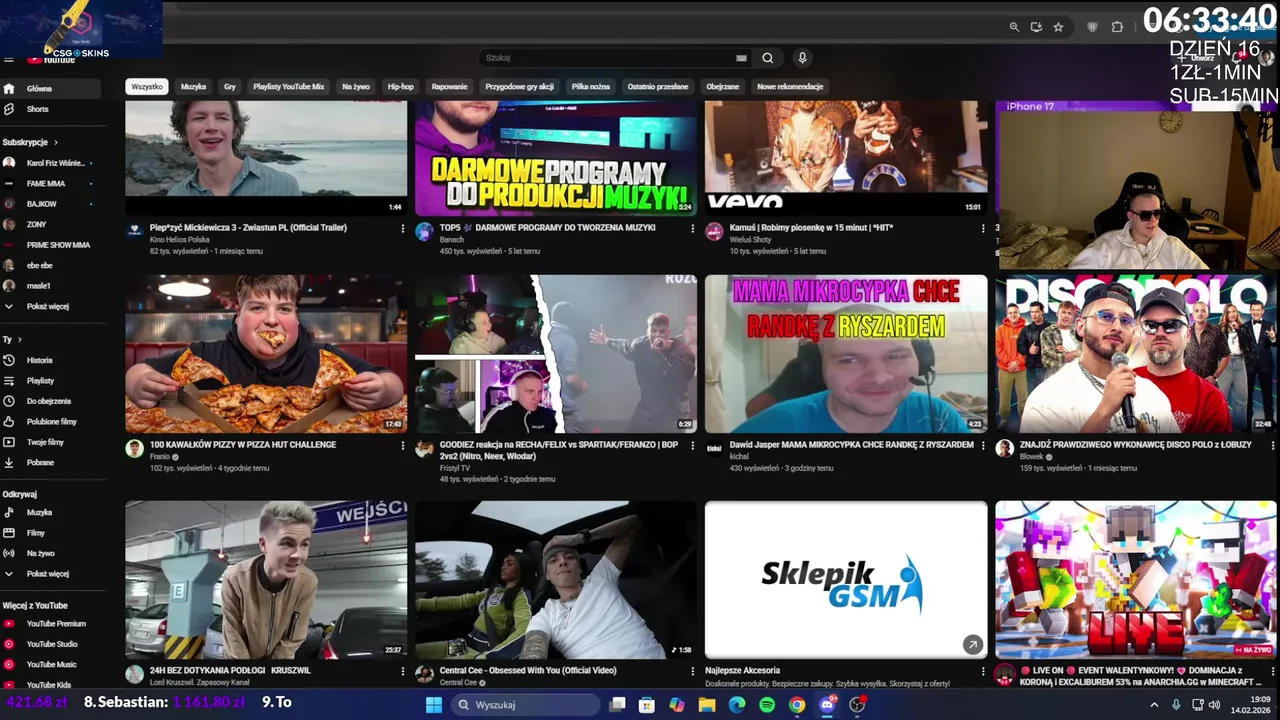Select the Przygodowe gry akcji chip
The width and height of the screenshot is (1280, 720).
coord(520,87)
